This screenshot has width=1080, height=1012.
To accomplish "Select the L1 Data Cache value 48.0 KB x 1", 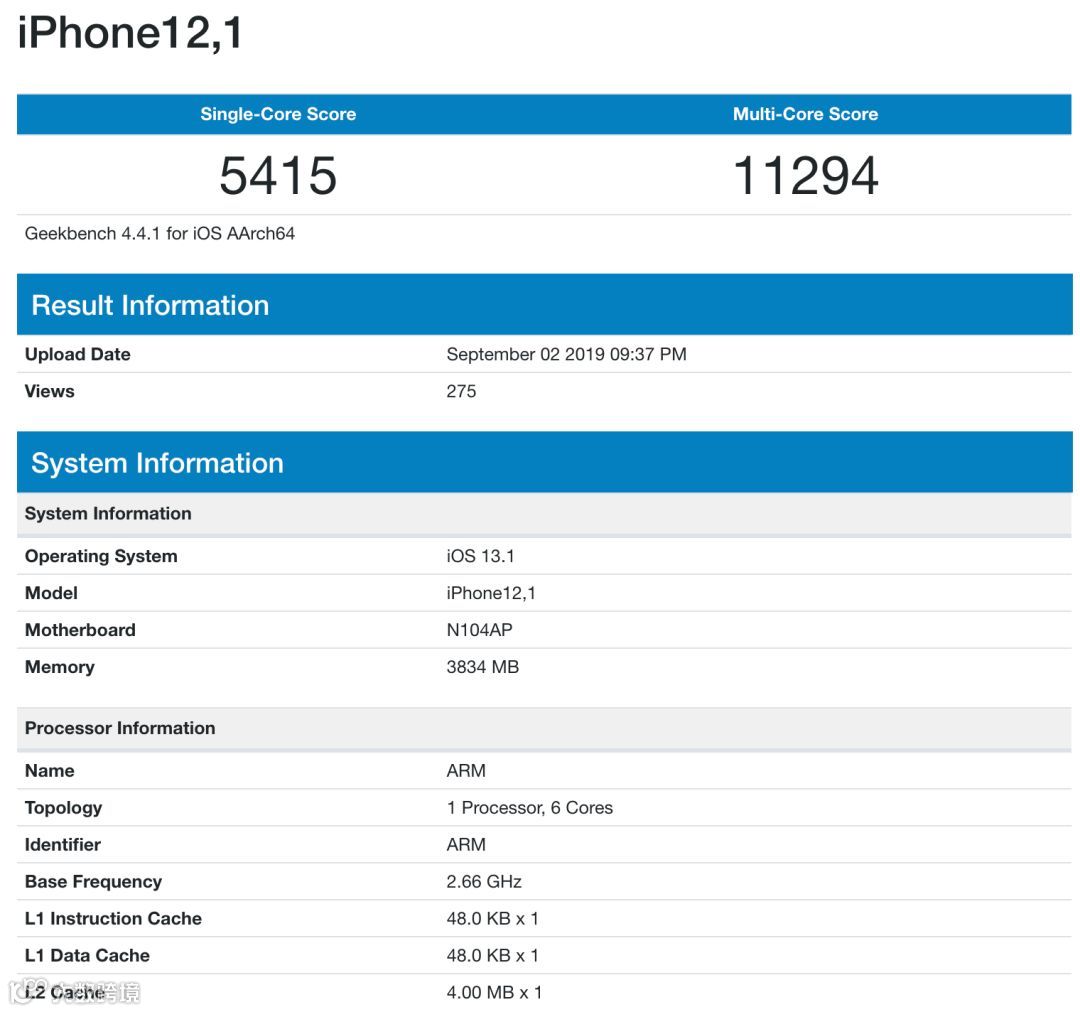I will click(x=492, y=956).
